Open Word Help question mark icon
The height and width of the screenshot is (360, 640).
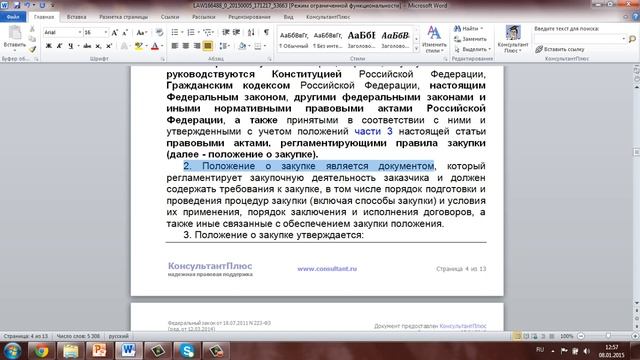[x=635, y=17]
